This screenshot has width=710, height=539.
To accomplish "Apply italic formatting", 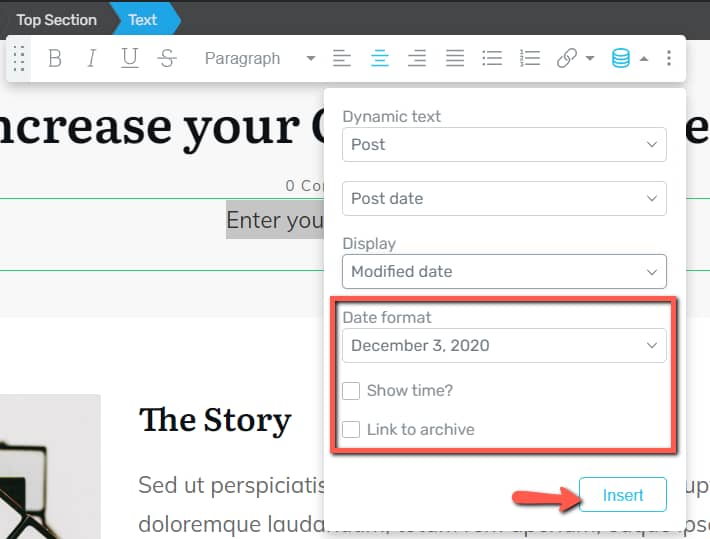I will tap(92, 59).
